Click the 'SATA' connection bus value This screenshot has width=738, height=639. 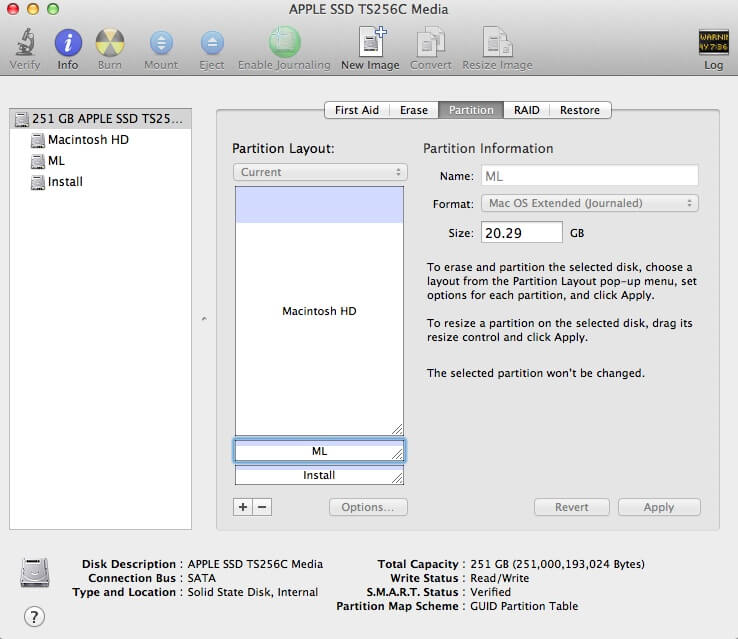(201, 578)
